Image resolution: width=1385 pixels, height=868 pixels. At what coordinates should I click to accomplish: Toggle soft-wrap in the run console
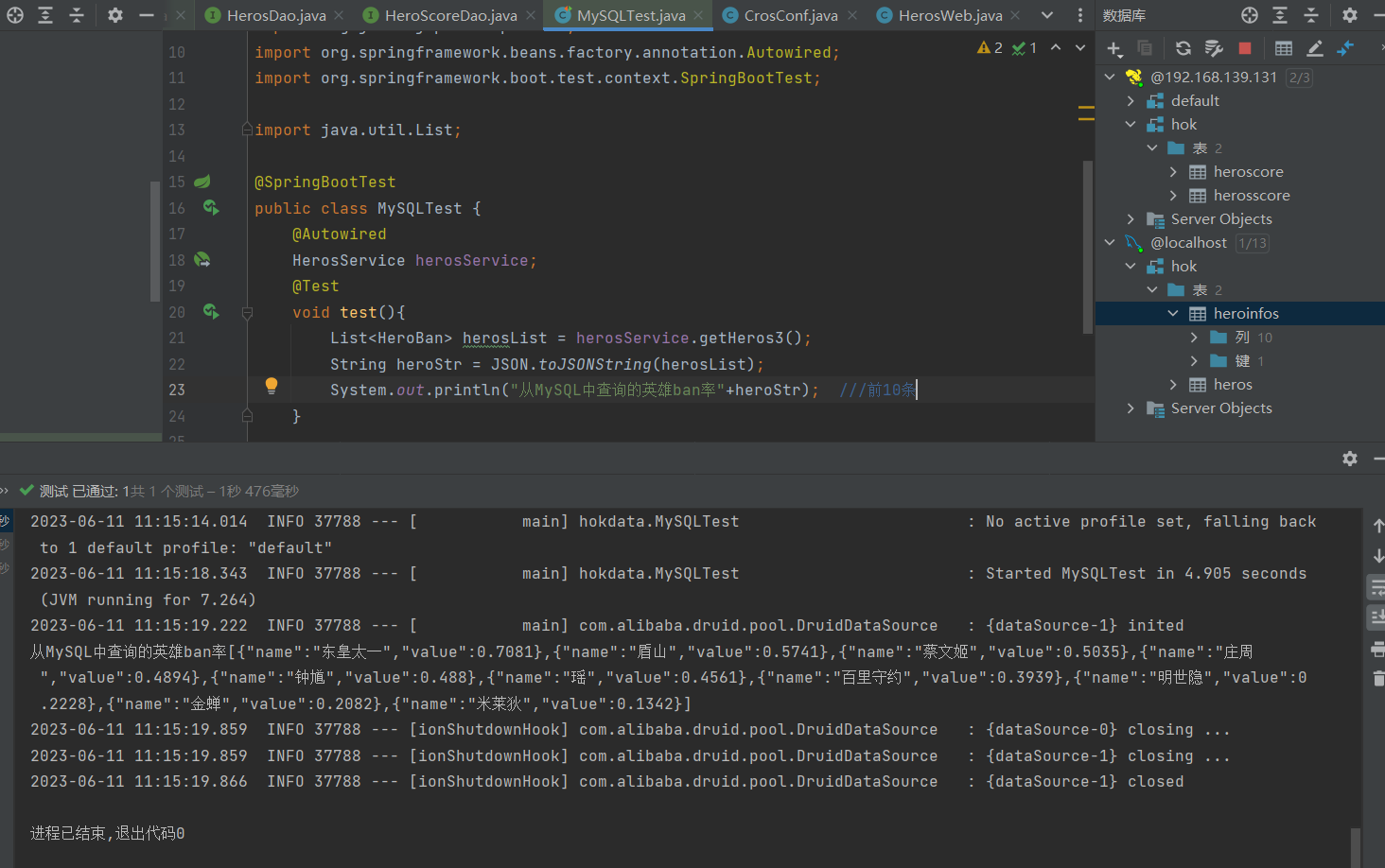(1377, 588)
